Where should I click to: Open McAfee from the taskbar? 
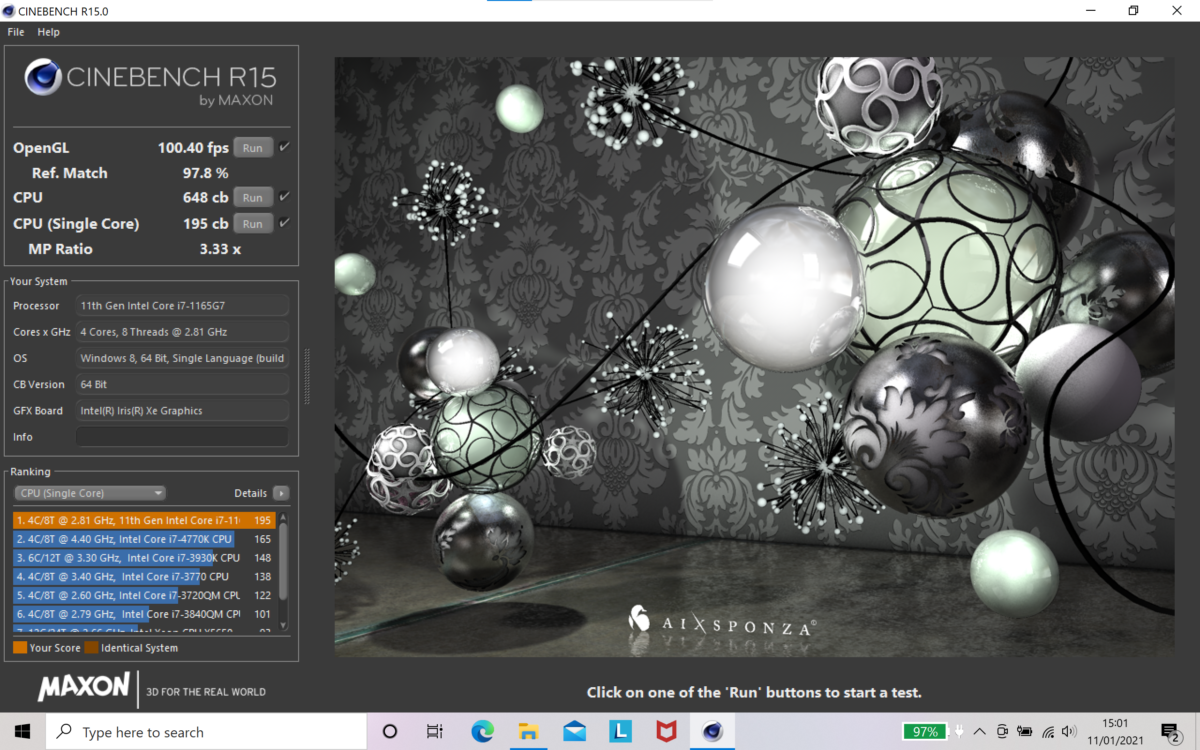tap(666, 732)
